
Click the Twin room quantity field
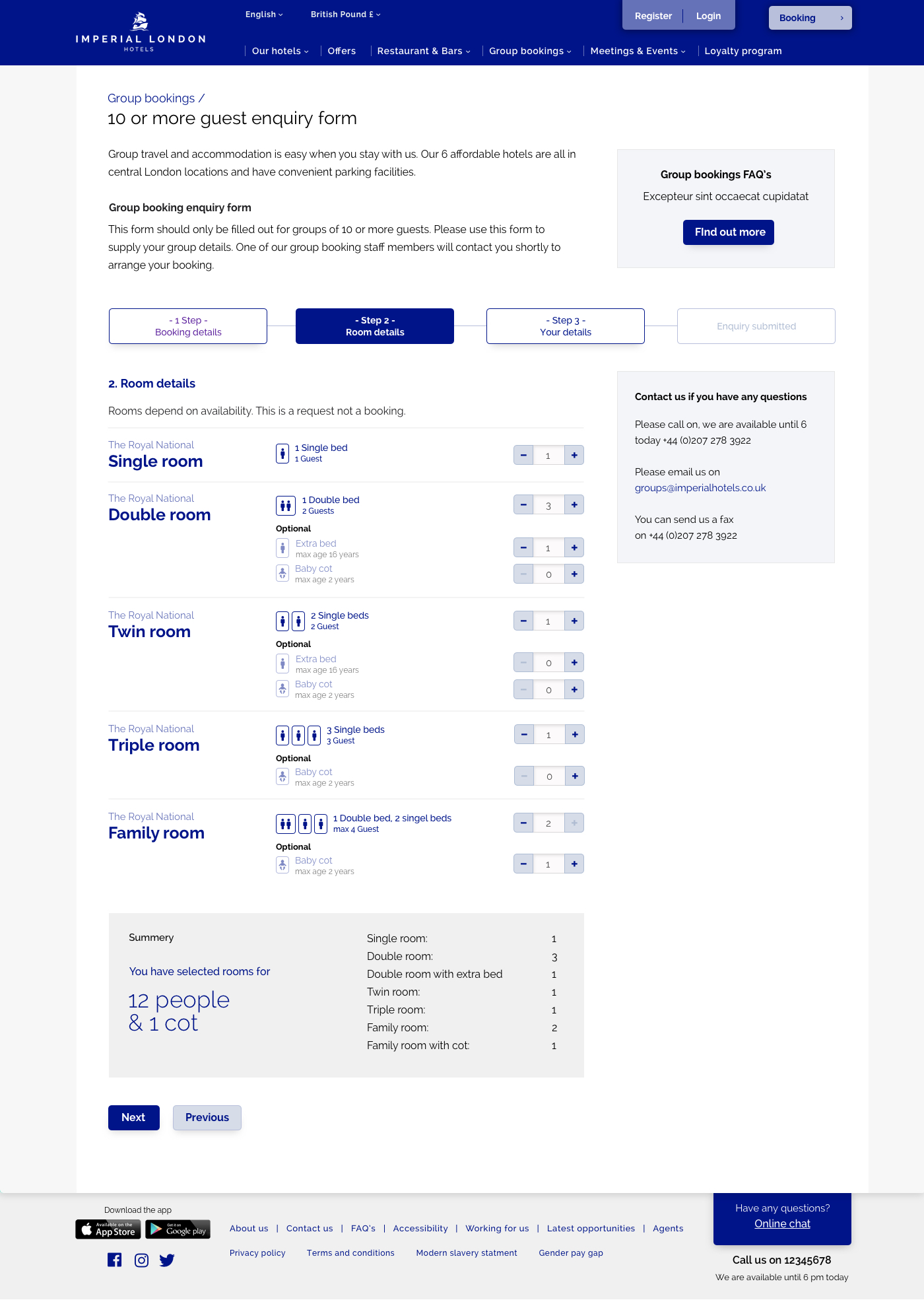tap(548, 621)
